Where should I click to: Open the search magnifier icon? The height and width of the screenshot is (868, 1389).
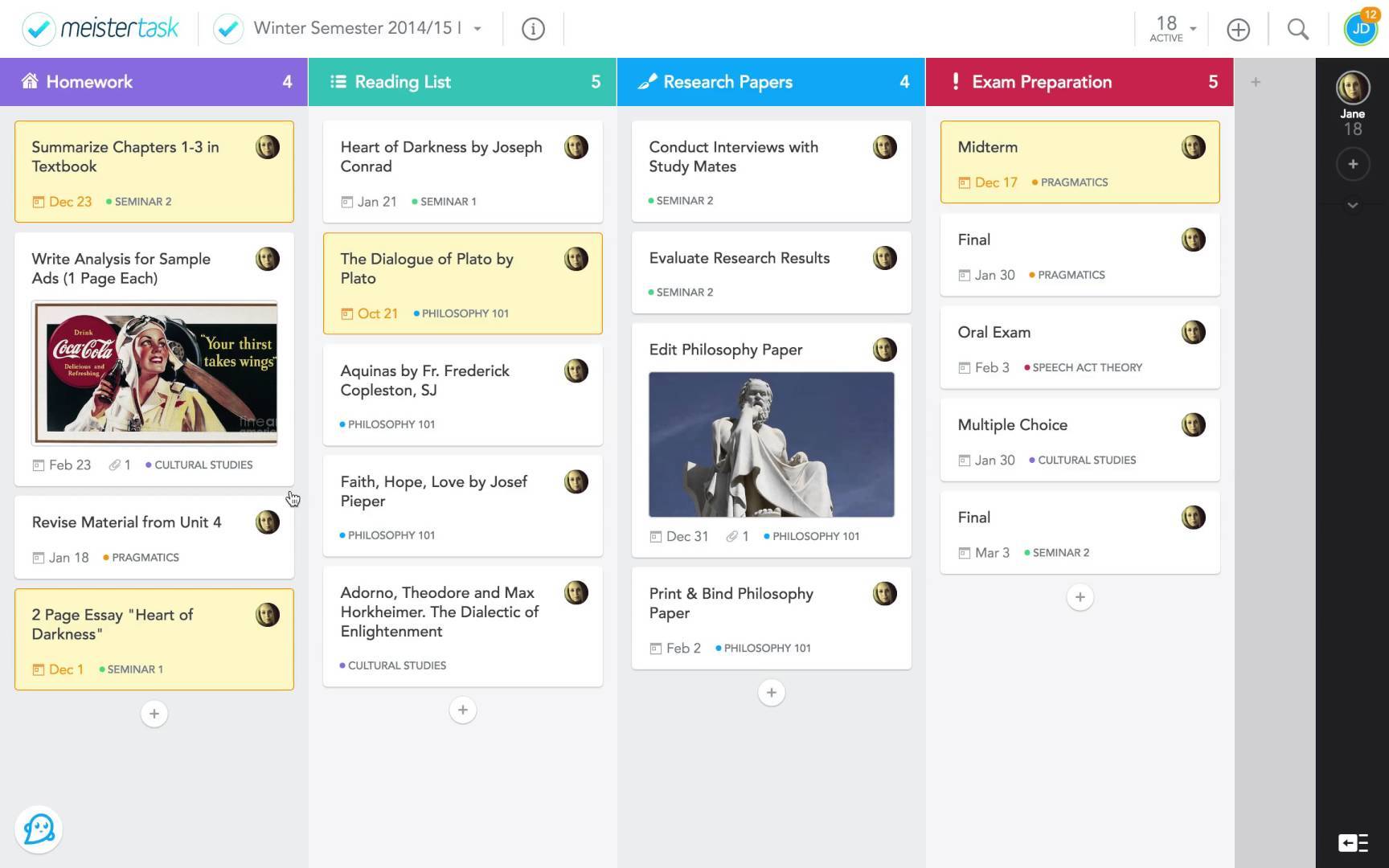click(x=1297, y=30)
